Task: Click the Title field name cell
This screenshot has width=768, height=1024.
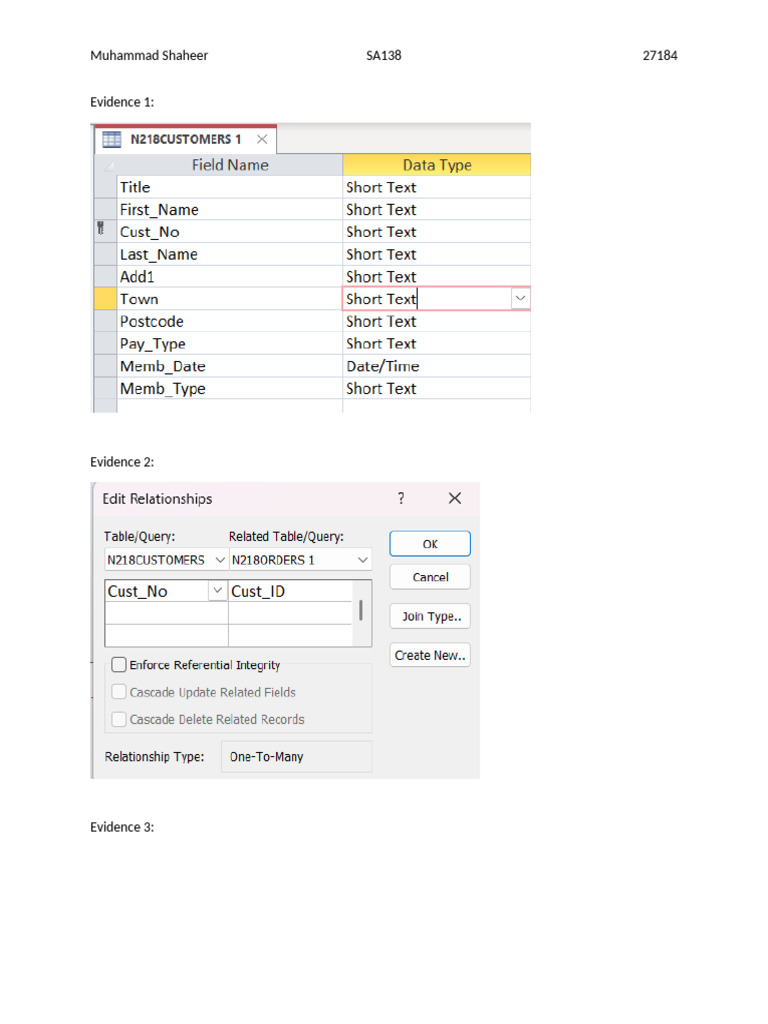Action: (x=230, y=187)
